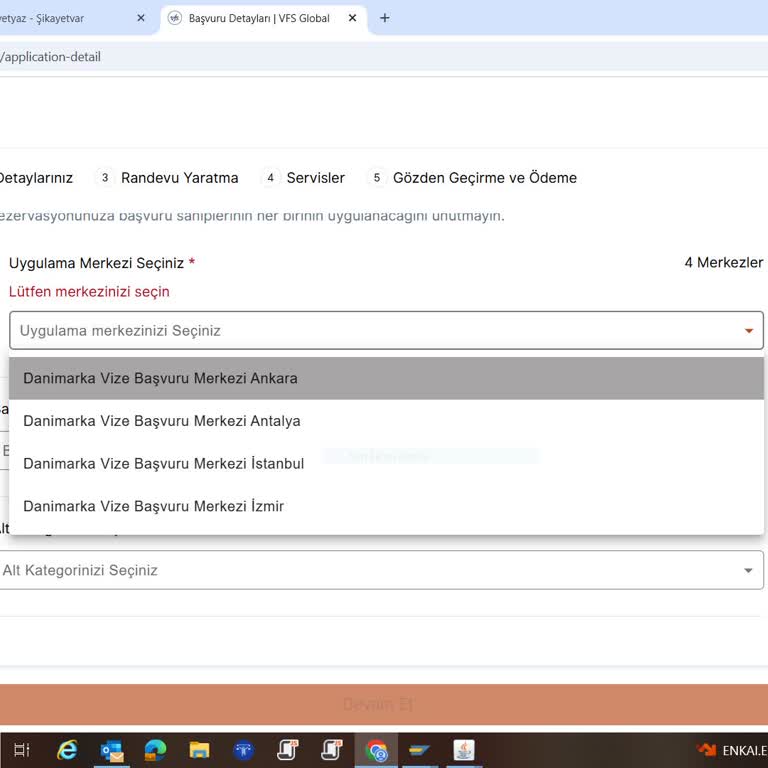The height and width of the screenshot is (768, 768).
Task: Launch Outlook from the taskbar
Action: 111,750
